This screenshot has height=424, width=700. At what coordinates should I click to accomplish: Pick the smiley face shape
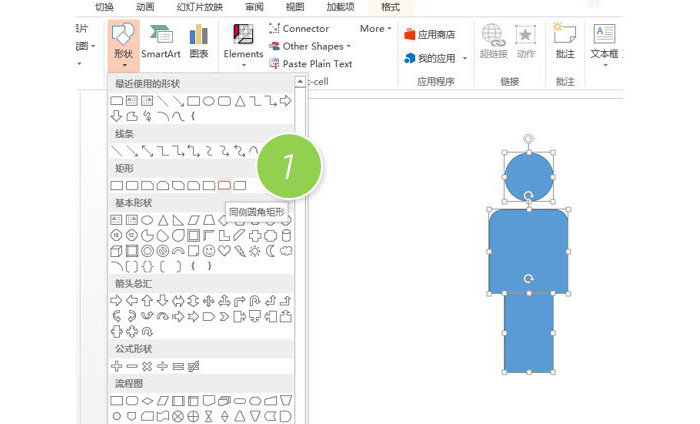click(x=209, y=251)
